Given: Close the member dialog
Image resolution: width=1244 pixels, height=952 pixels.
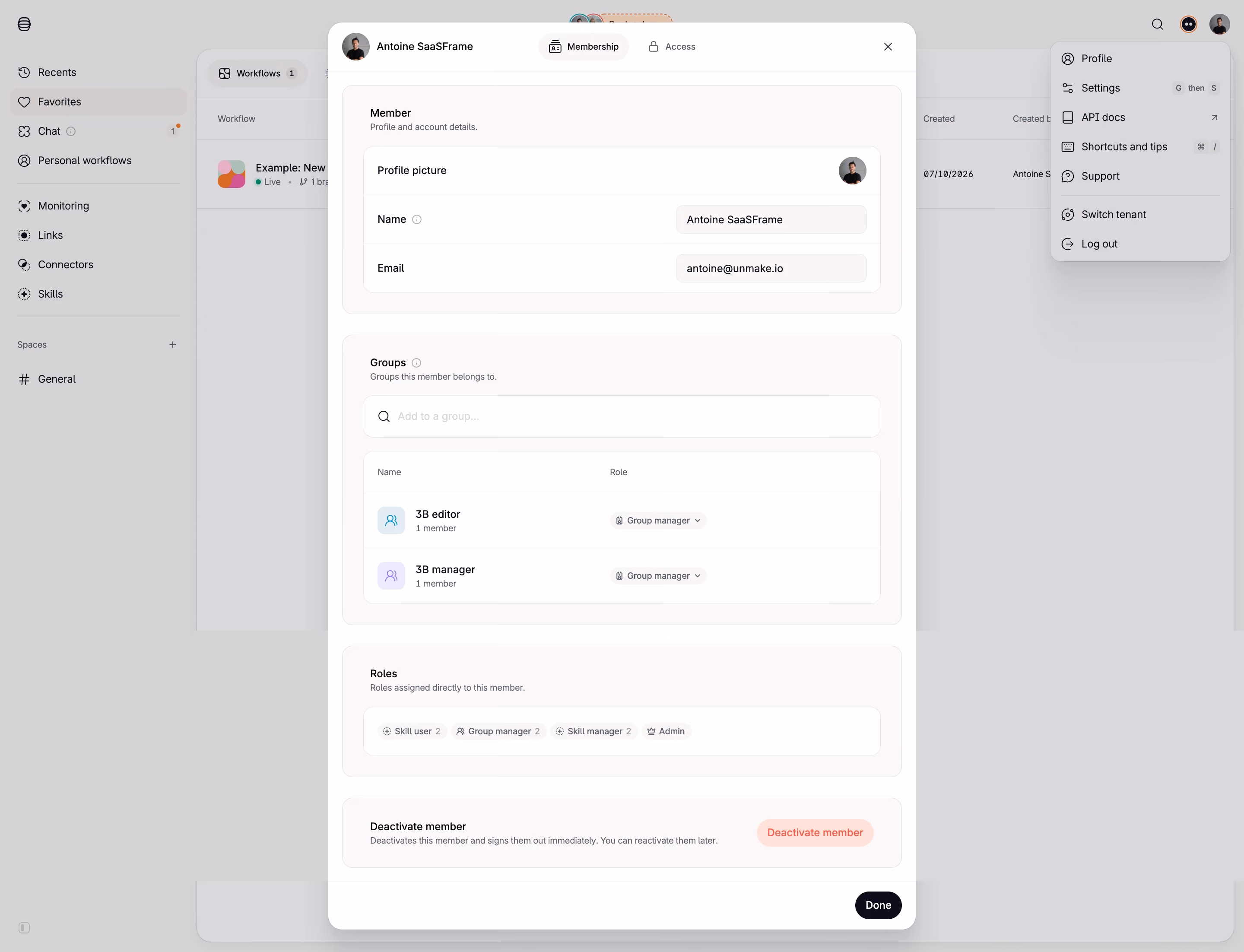Looking at the screenshot, I should (888, 47).
